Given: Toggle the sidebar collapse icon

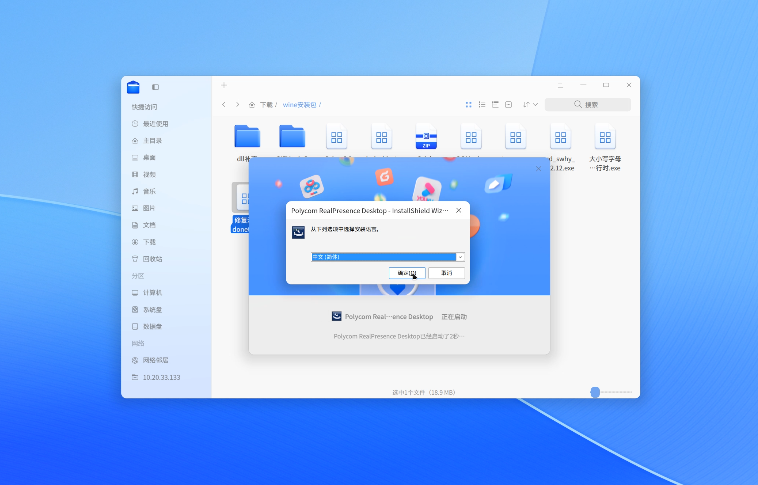Looking at the screenshot, I should click(x=155, y=87).
